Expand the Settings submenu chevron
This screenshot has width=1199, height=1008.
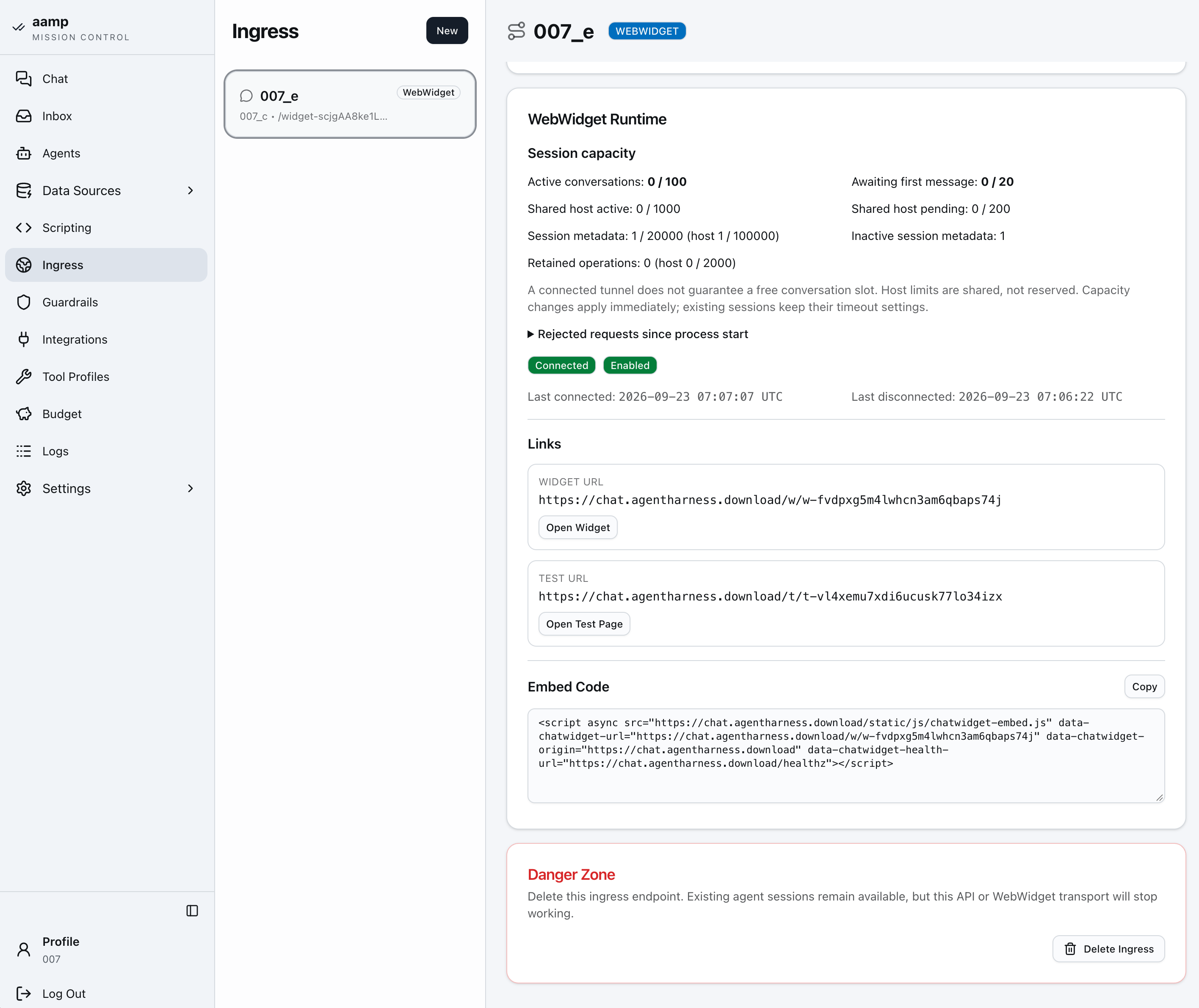[x=191, y=489]
